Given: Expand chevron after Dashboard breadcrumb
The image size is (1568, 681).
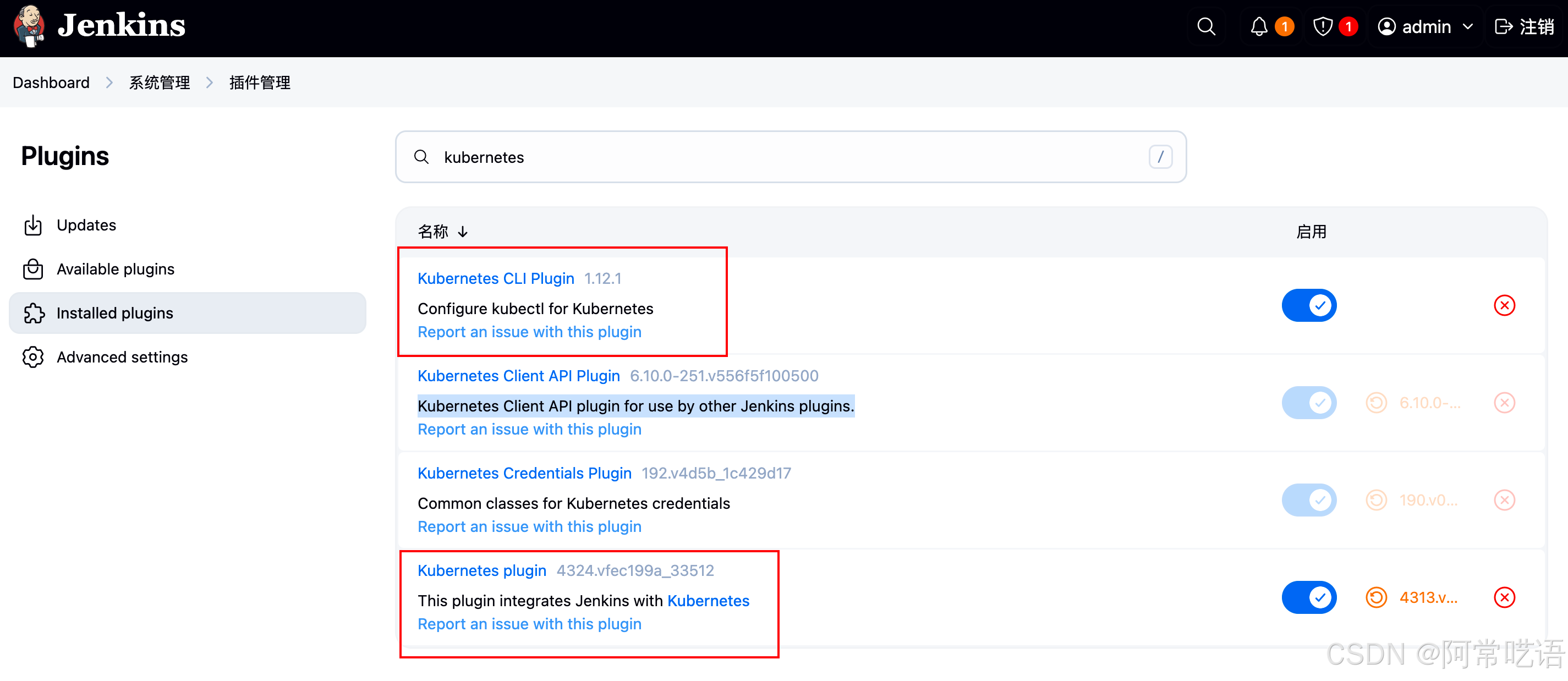Looking at the screenshot, I should coord(109,83).
